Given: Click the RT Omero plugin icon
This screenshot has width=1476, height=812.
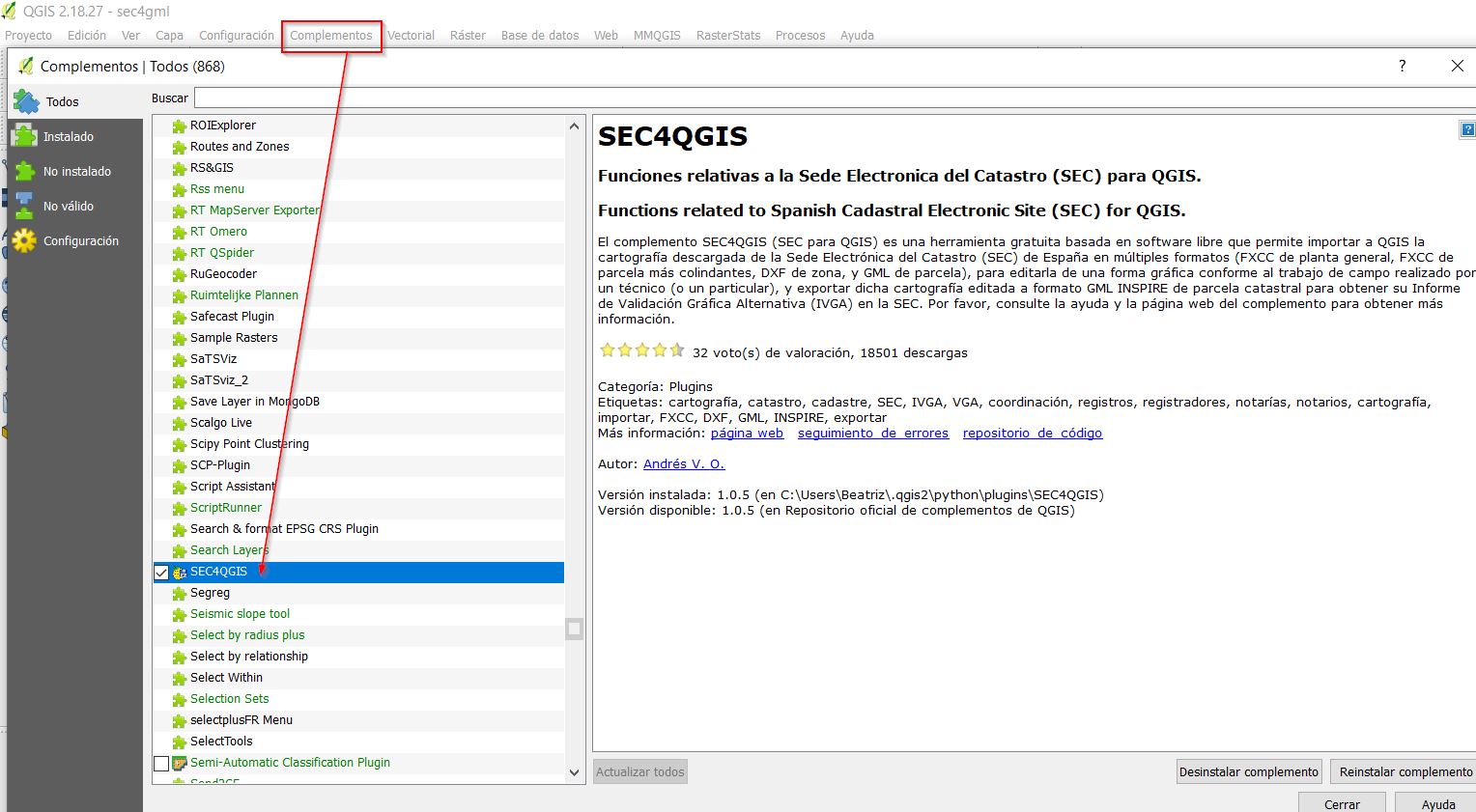Looking at the screenshot, I should click(179, 232).
